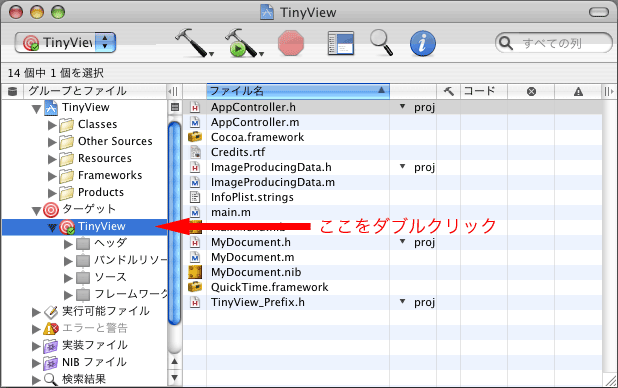Expand the ヘッダ build phase
Image resolution: width=618 pixels, height=388 pixels.
68,244
